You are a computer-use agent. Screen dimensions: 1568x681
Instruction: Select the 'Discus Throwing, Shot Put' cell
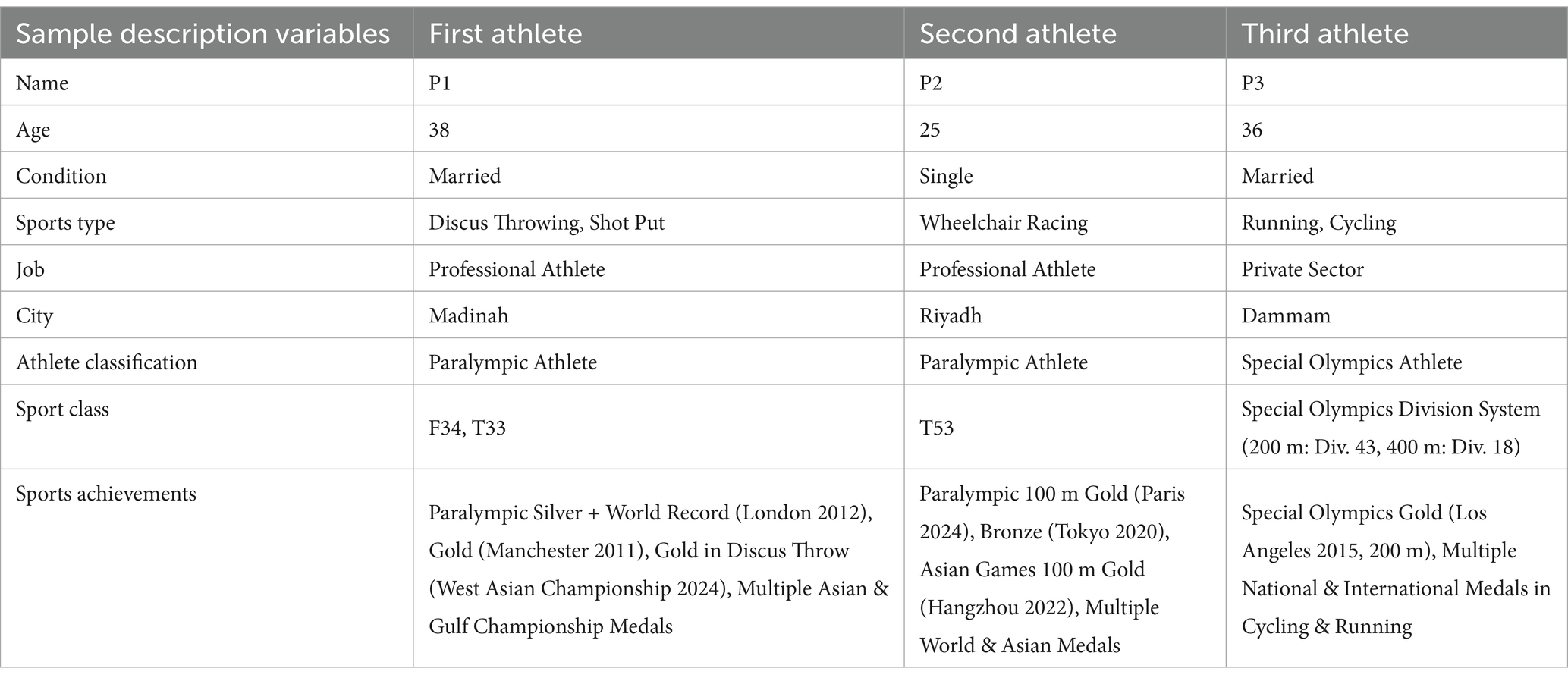pyautogui.click(x=658, y=222)
